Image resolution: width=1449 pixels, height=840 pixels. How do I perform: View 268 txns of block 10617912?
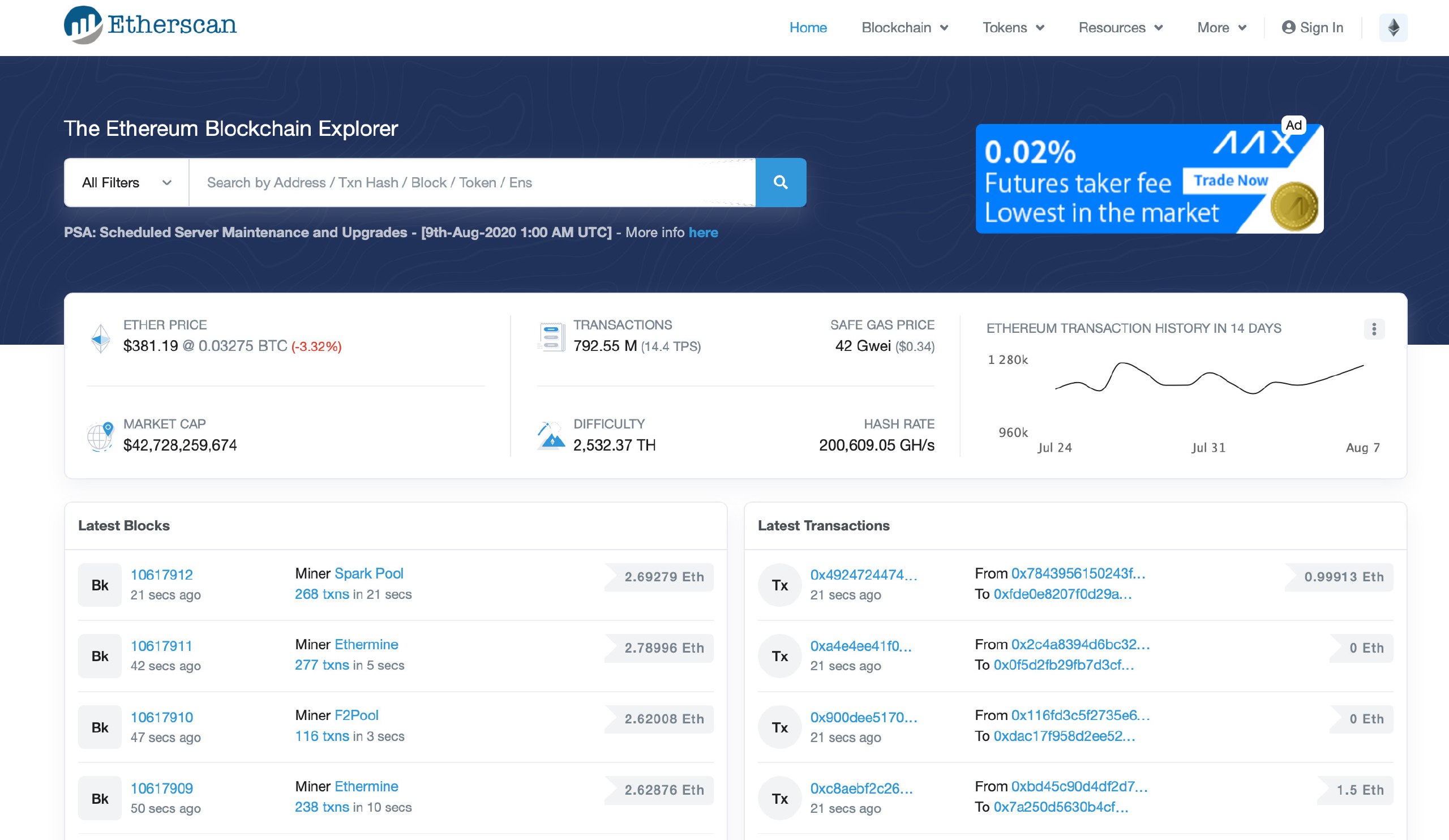click(x=322, y=594)
